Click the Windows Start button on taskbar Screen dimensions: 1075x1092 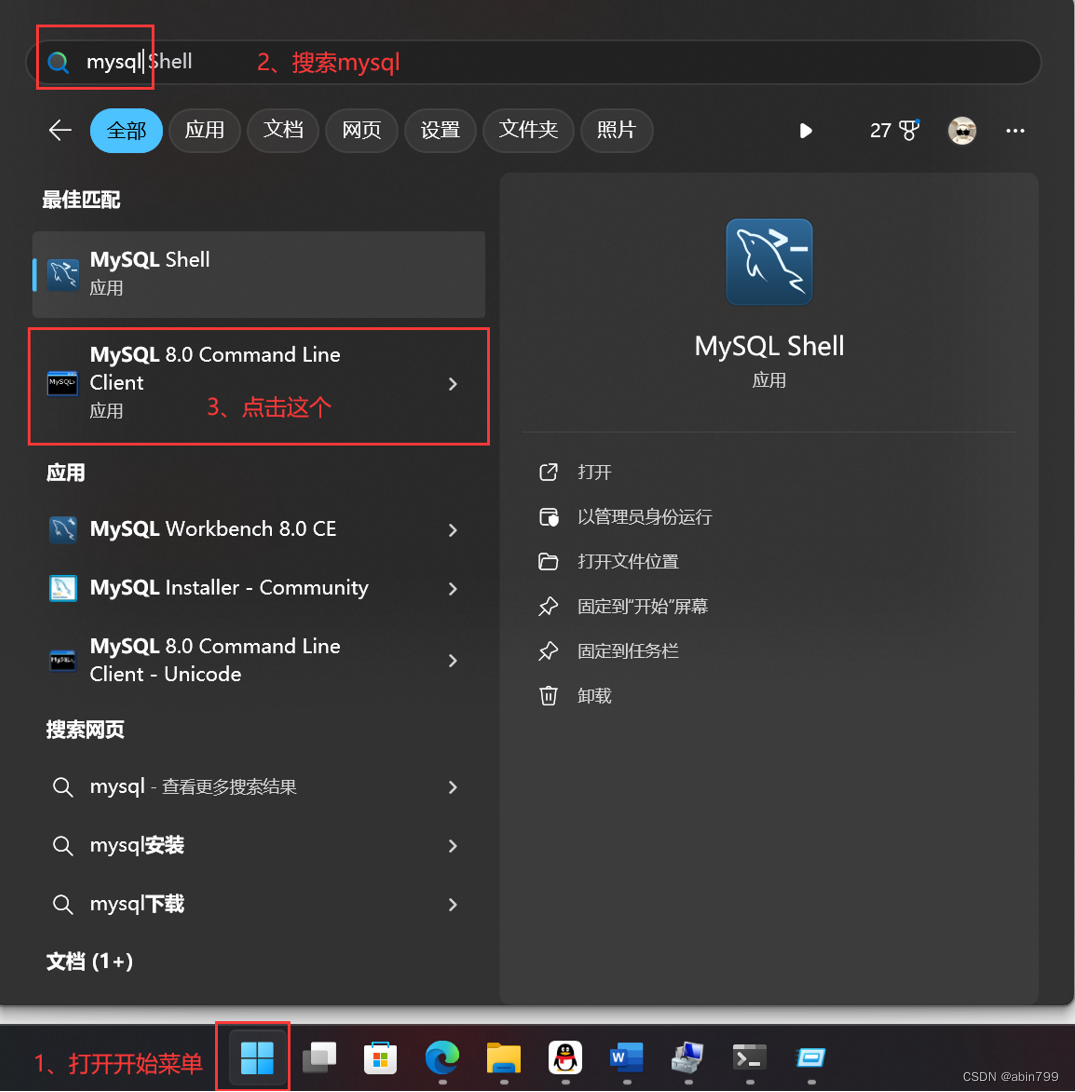tap(257, 1058)
